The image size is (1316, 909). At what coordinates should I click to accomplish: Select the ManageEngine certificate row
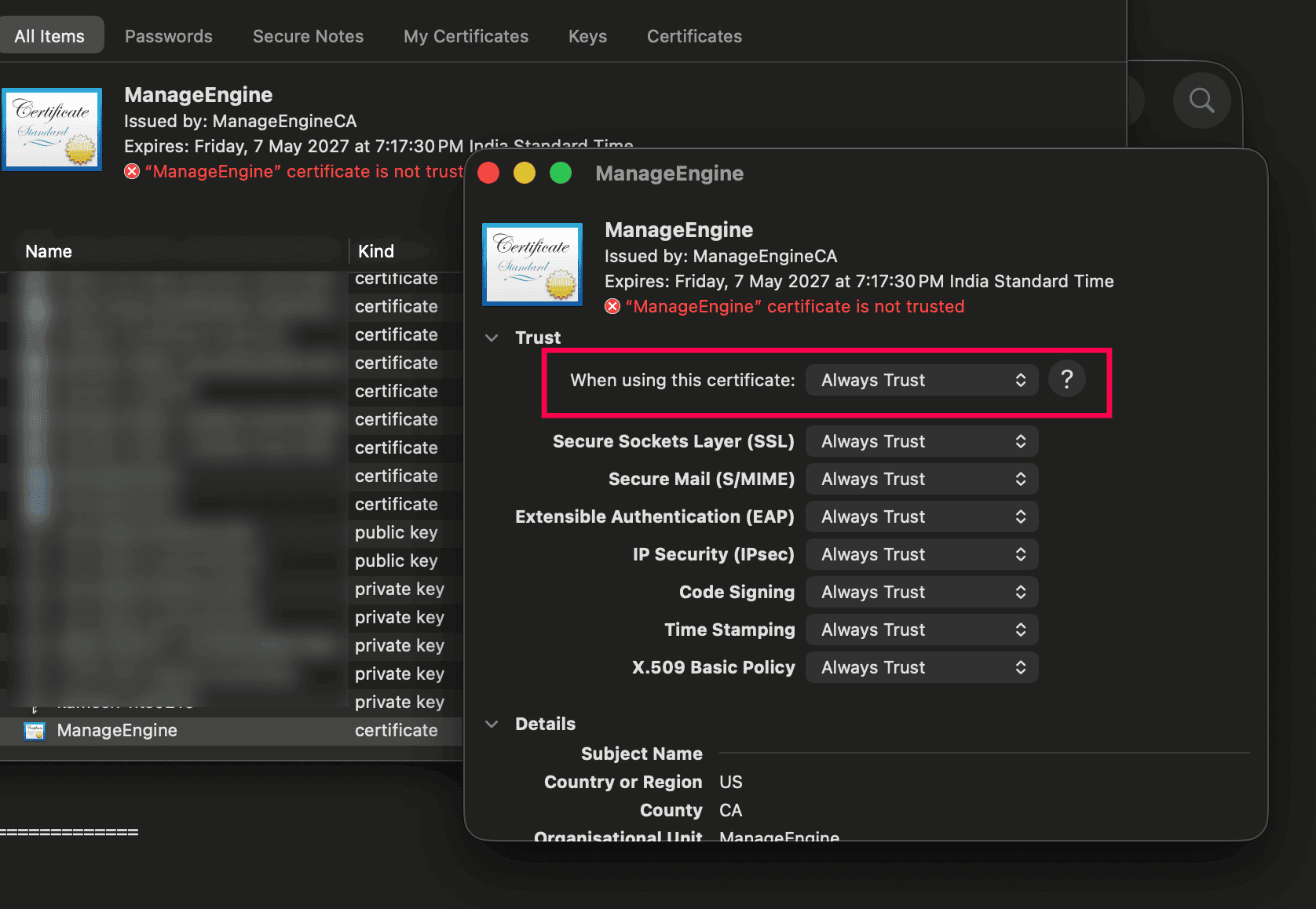[232, 731]
